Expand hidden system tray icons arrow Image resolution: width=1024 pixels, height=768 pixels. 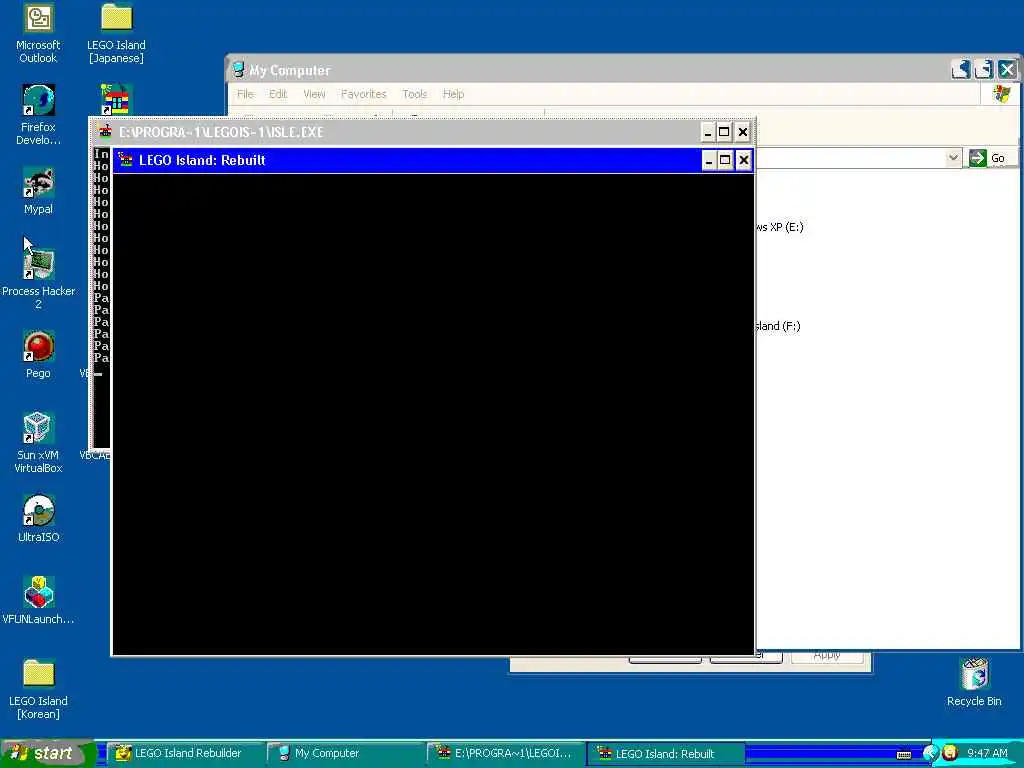(x=930, y=754)
